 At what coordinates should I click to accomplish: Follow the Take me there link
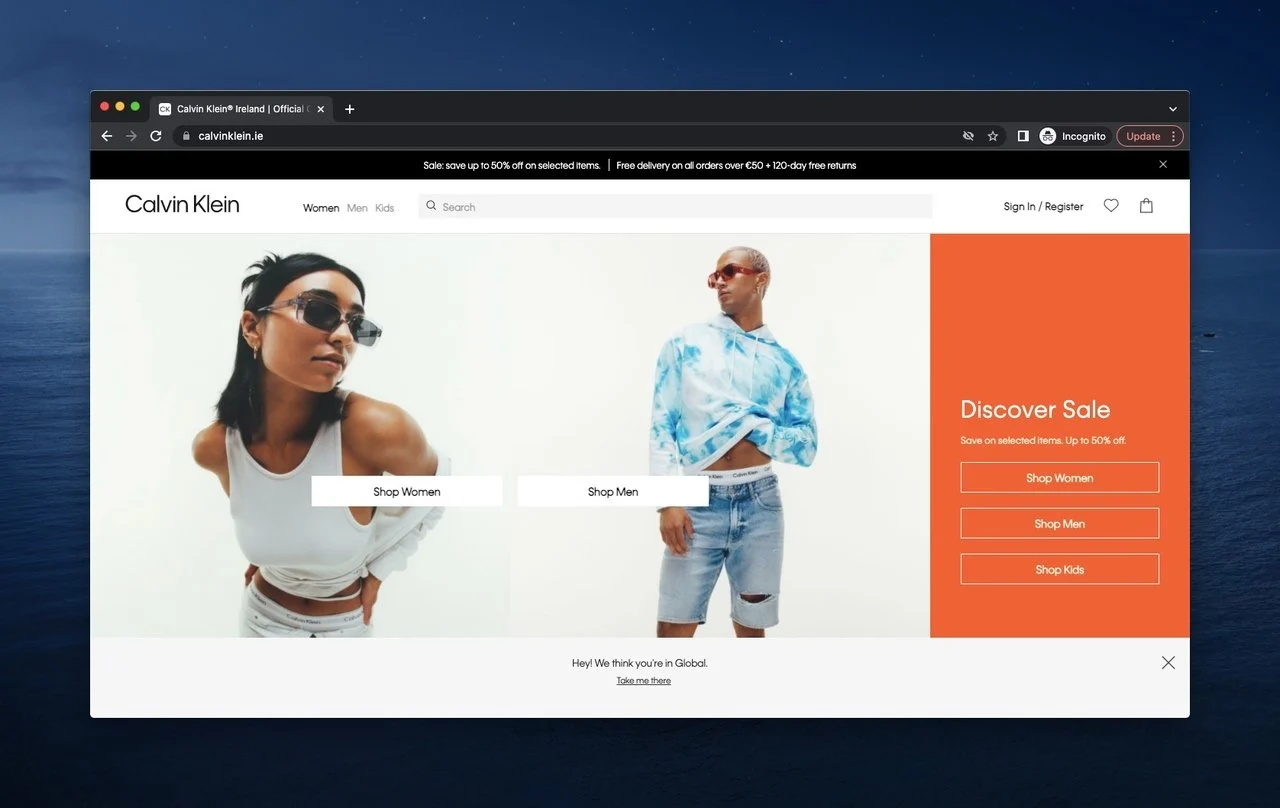tap(643, 681)
